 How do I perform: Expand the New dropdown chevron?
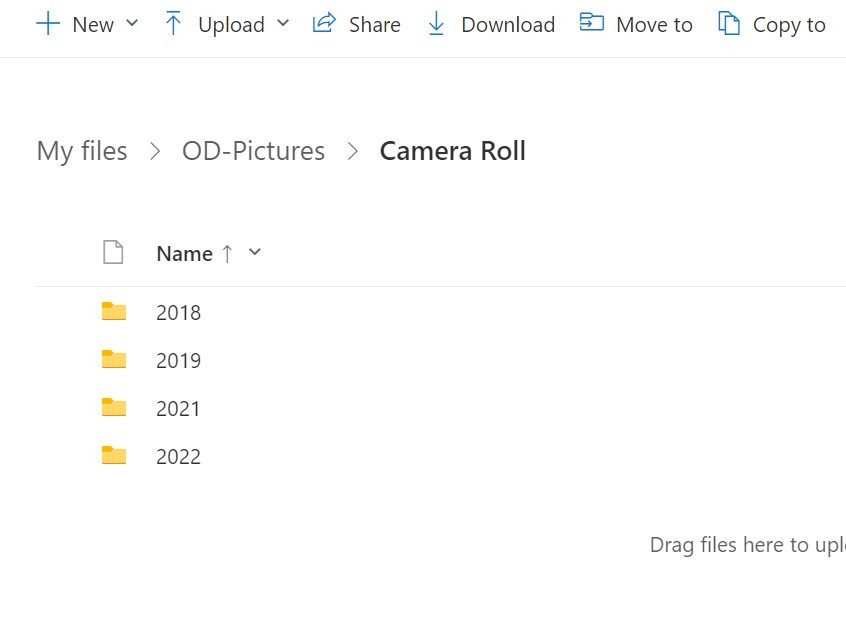(132, 23)
